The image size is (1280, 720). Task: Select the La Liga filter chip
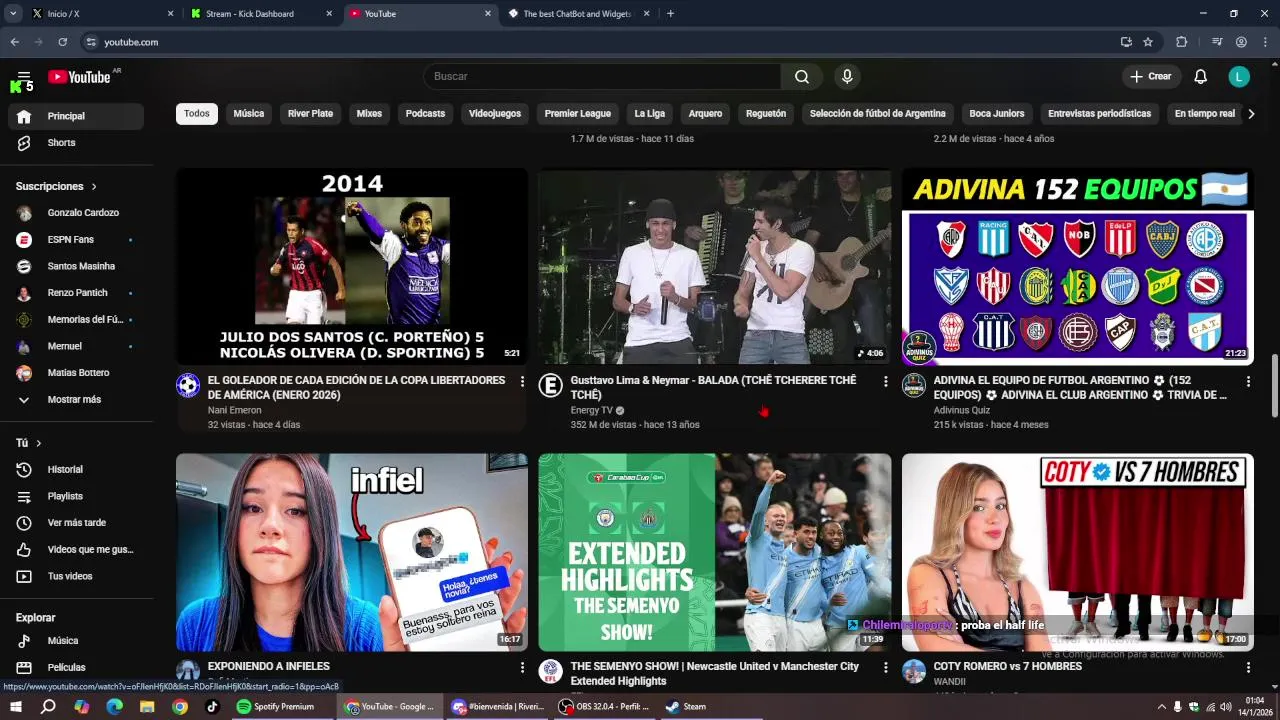point(650,114)
